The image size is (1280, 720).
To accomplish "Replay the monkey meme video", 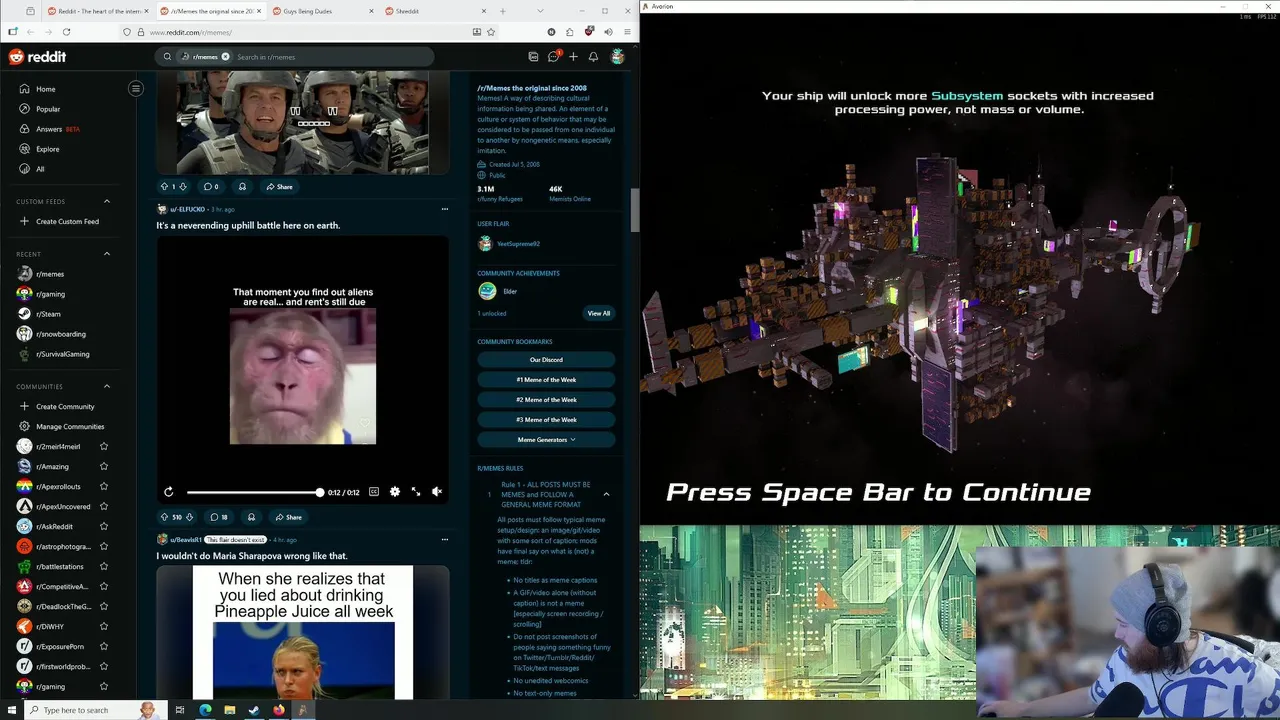I will (x=168, y=492).
